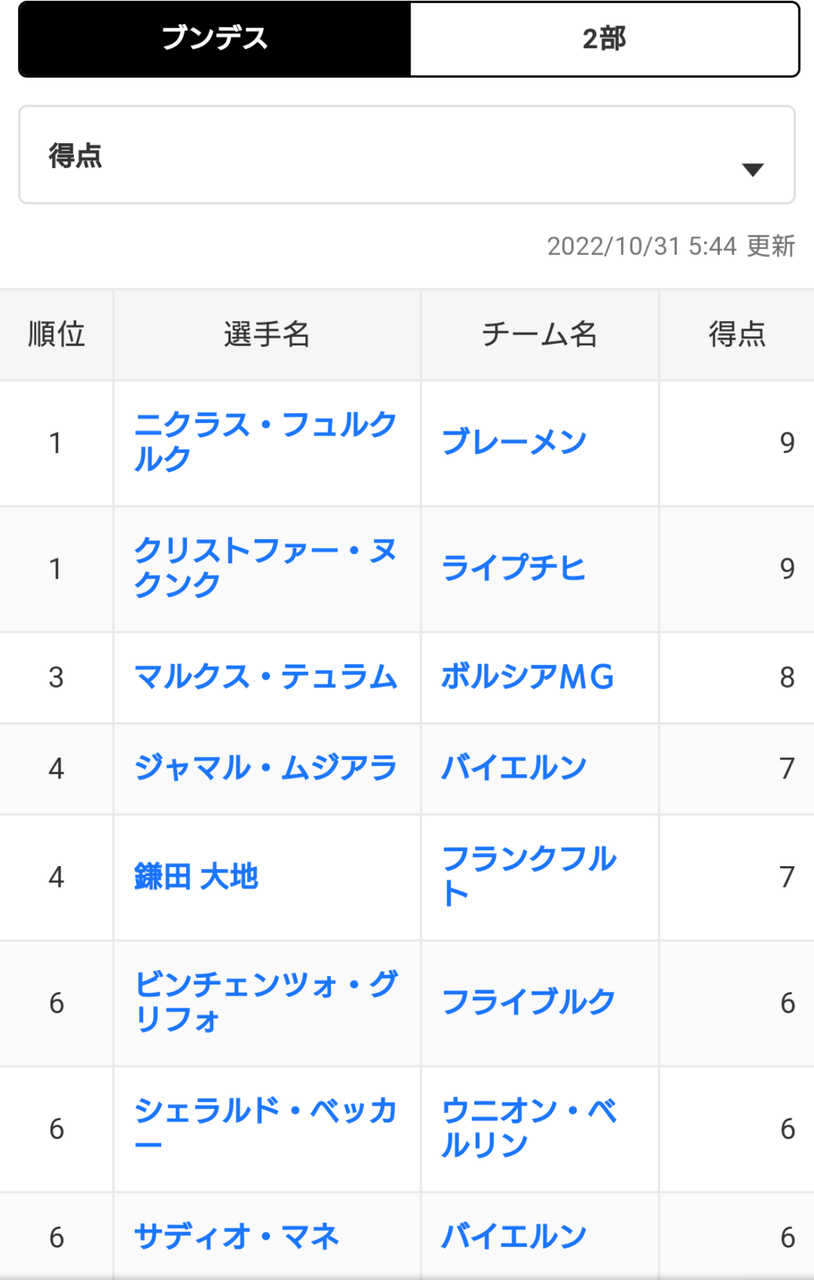Open player シェラルド・ベッカー
This screenshot has height=1280, width=814.
point(265,1129)
